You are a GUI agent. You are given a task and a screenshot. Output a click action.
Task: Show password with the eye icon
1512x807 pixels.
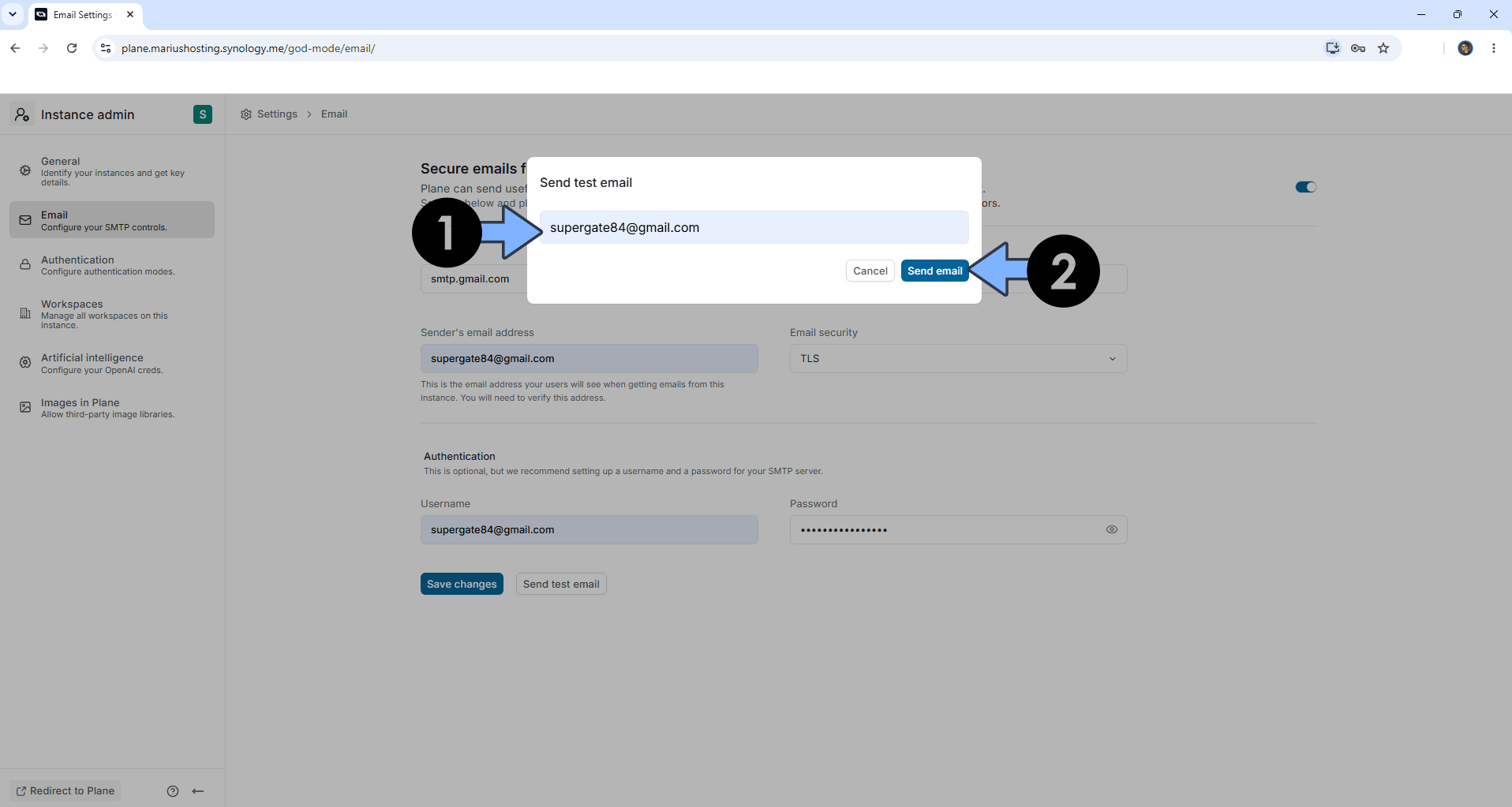pyautogui.click(x=1111, y=529)
